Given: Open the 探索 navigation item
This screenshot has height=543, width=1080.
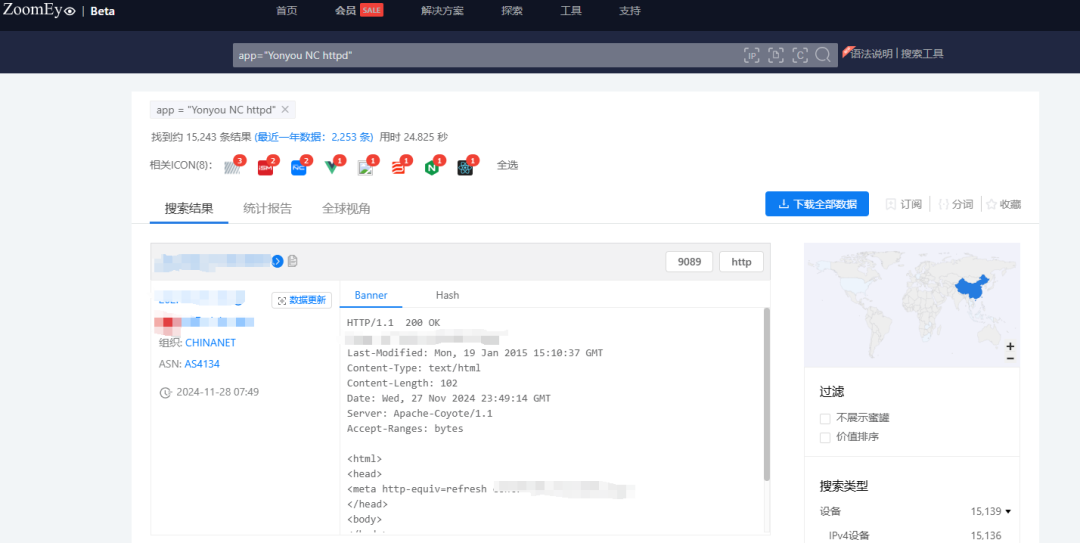Looking at the screenshot, I should click(512, 10).
